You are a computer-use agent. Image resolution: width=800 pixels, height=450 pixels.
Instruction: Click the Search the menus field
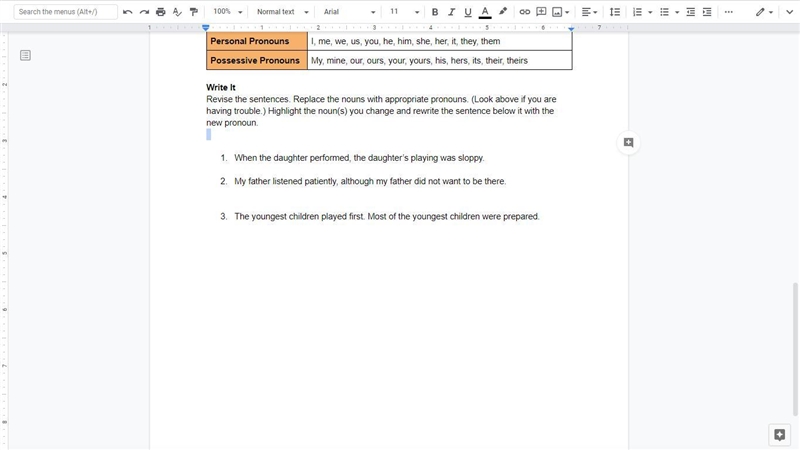[65, 12]
